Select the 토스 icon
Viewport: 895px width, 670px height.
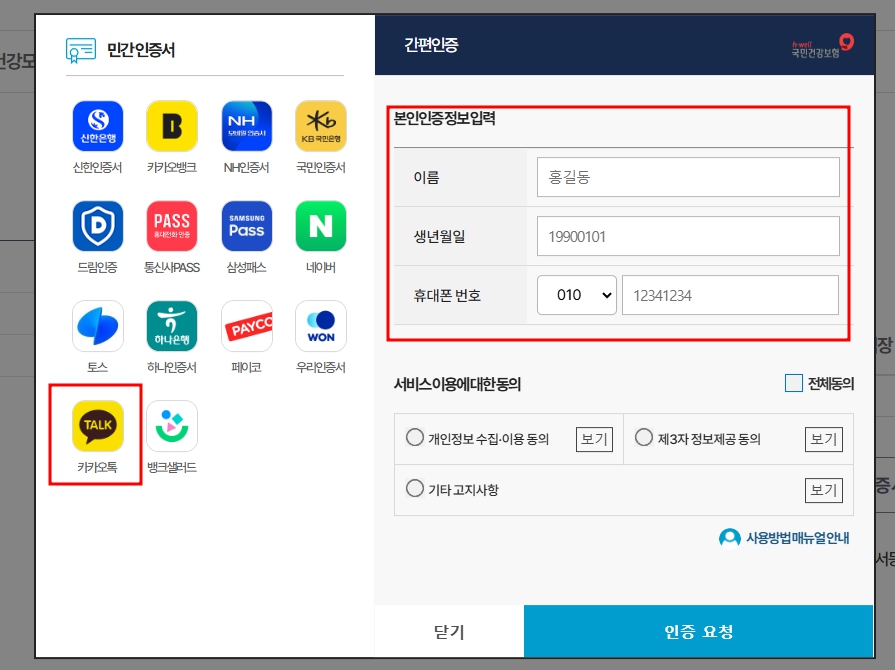98,326
